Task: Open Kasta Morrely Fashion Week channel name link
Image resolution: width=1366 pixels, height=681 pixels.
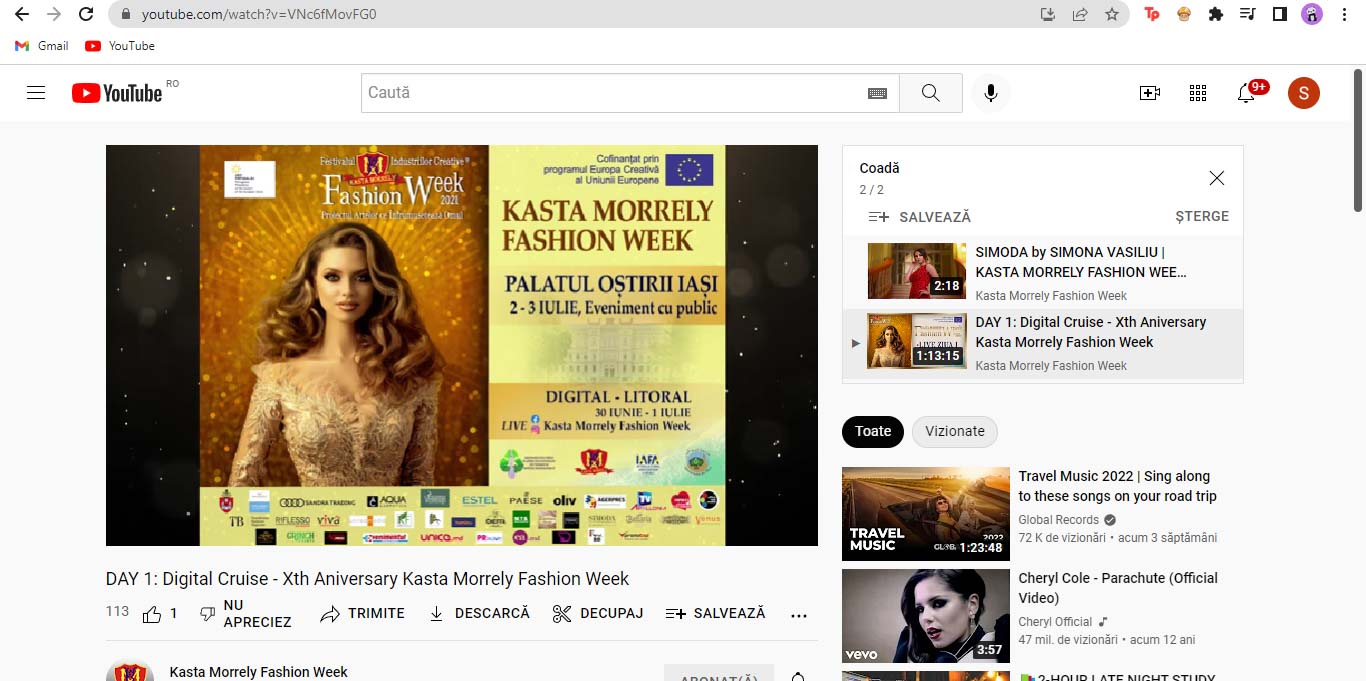Action: (x=259, y=672)
